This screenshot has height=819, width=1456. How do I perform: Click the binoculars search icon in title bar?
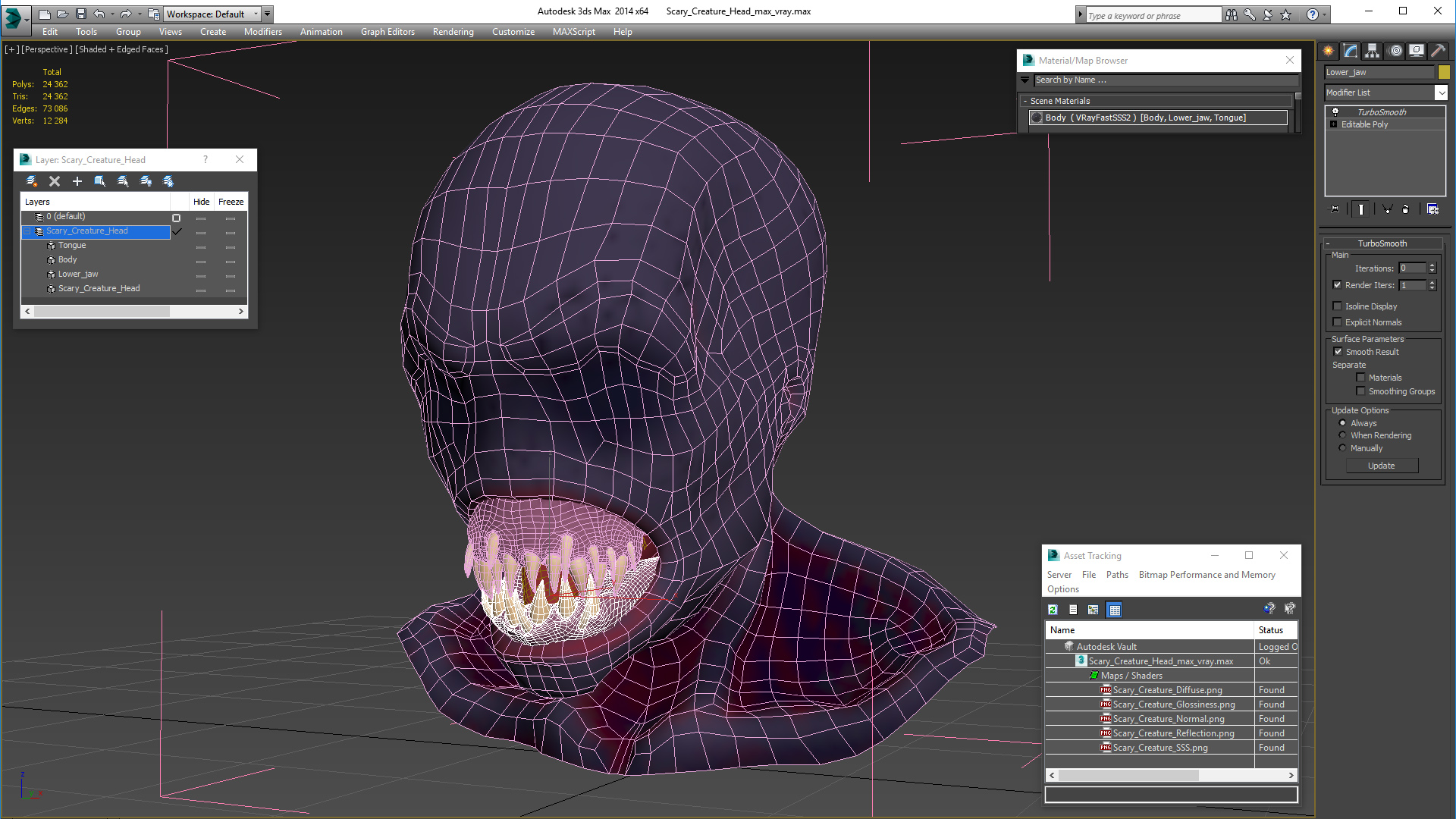(1232, 14)
